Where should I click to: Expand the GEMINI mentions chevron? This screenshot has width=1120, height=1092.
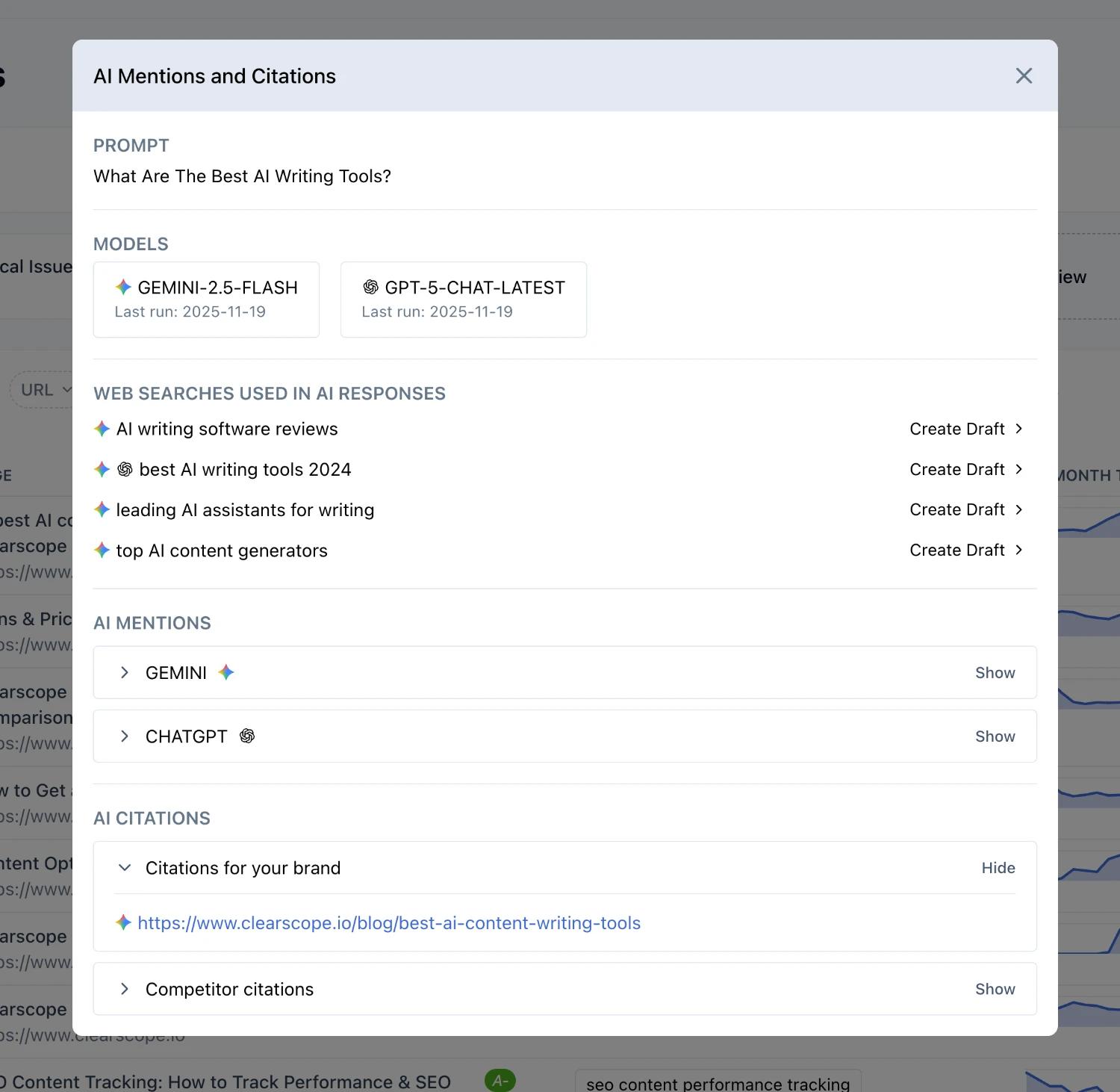(x=125, y=672)
